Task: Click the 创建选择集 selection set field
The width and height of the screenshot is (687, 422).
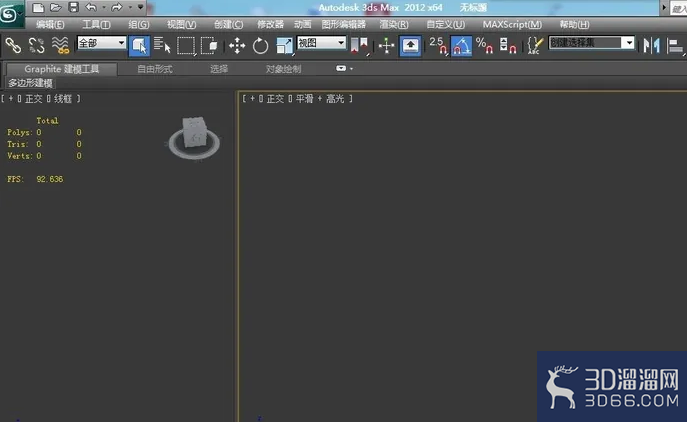Action: (x=585, y=43)
